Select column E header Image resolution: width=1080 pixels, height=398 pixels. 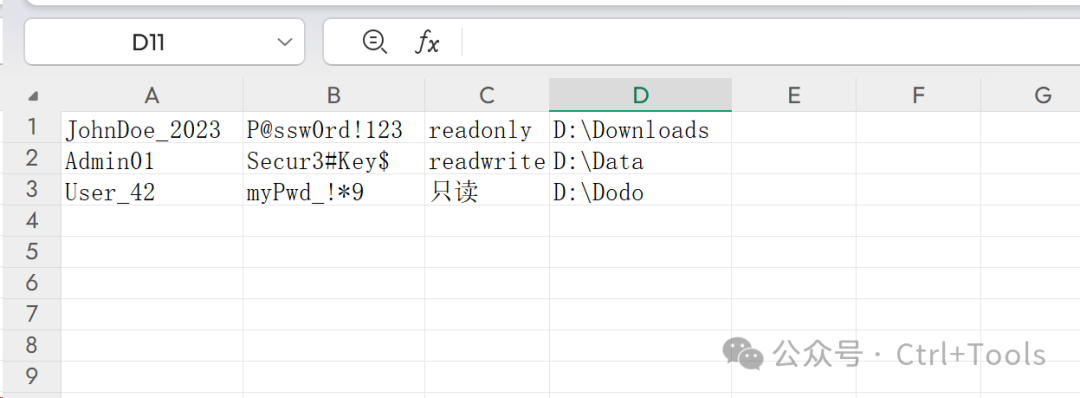(793, 95)
